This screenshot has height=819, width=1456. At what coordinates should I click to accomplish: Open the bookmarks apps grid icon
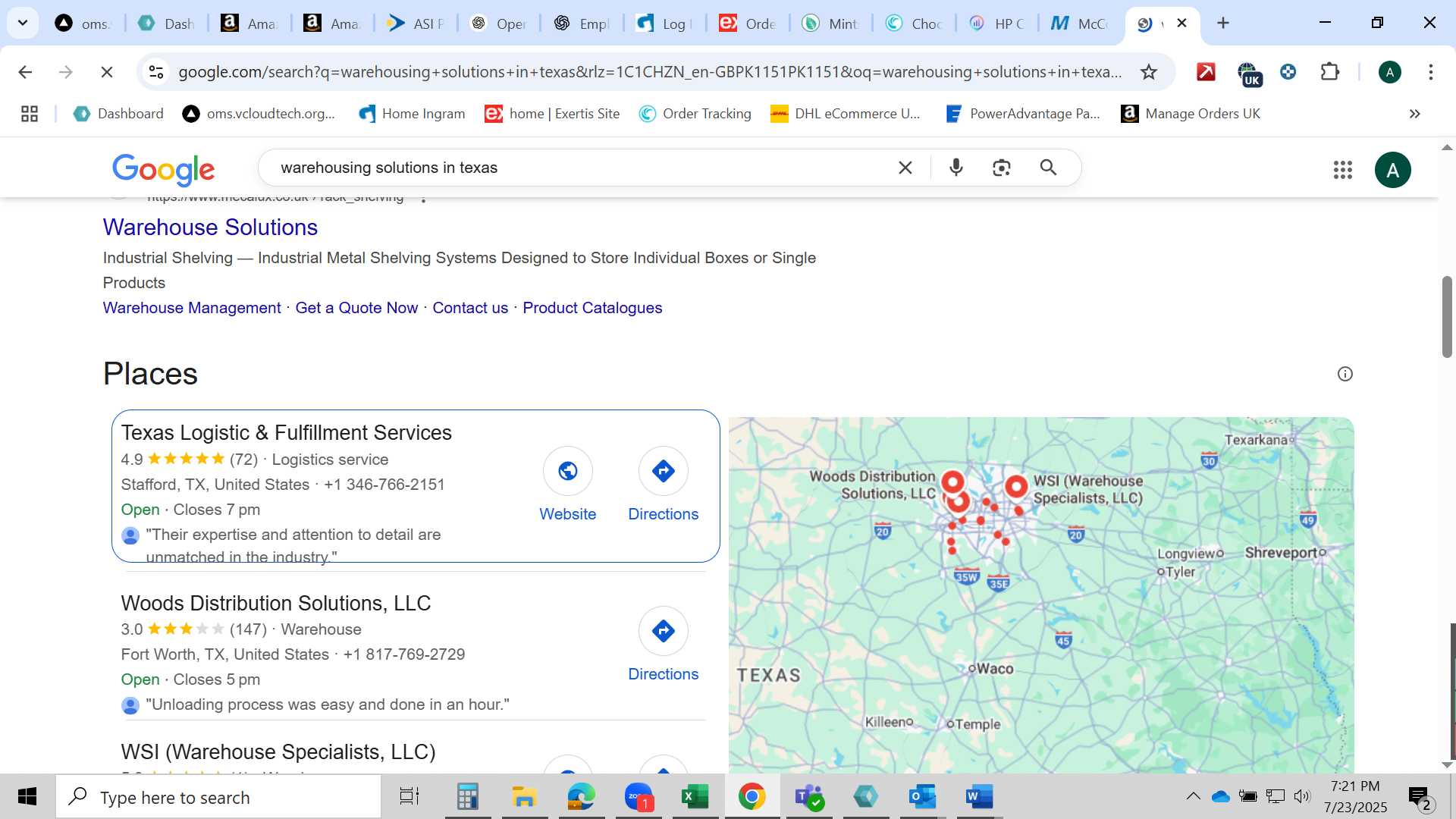[30, 114]
